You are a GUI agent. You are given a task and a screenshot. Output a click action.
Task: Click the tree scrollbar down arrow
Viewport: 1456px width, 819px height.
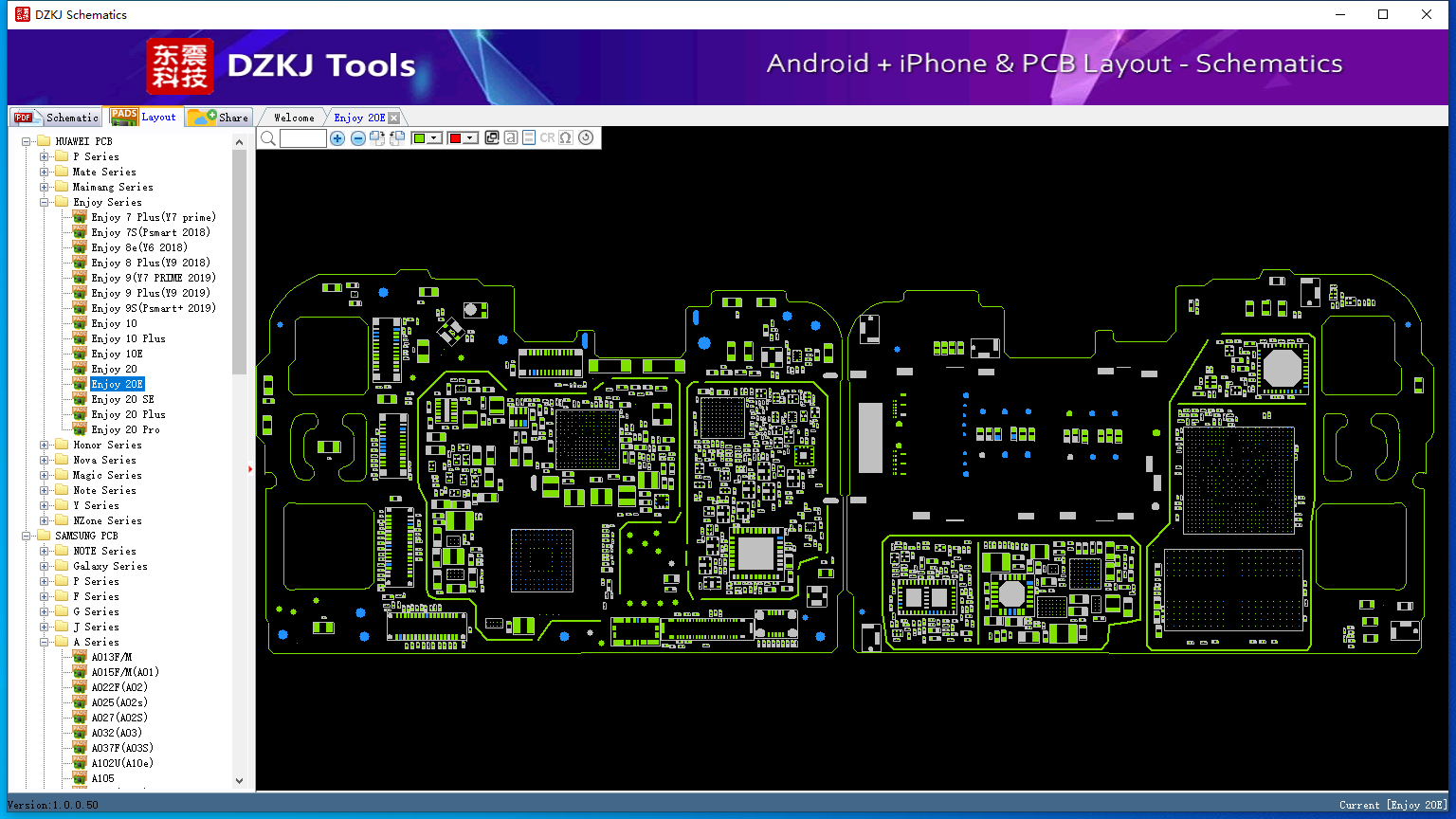[240, 780]
